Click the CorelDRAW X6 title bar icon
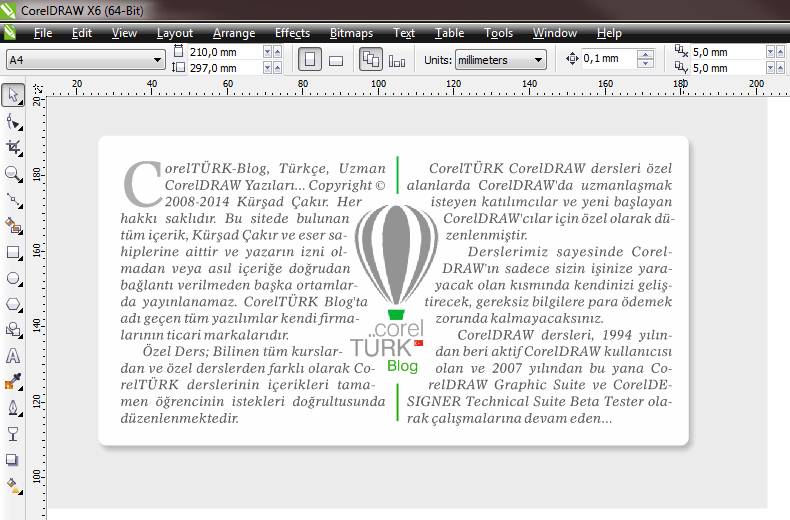 (8, 10)
